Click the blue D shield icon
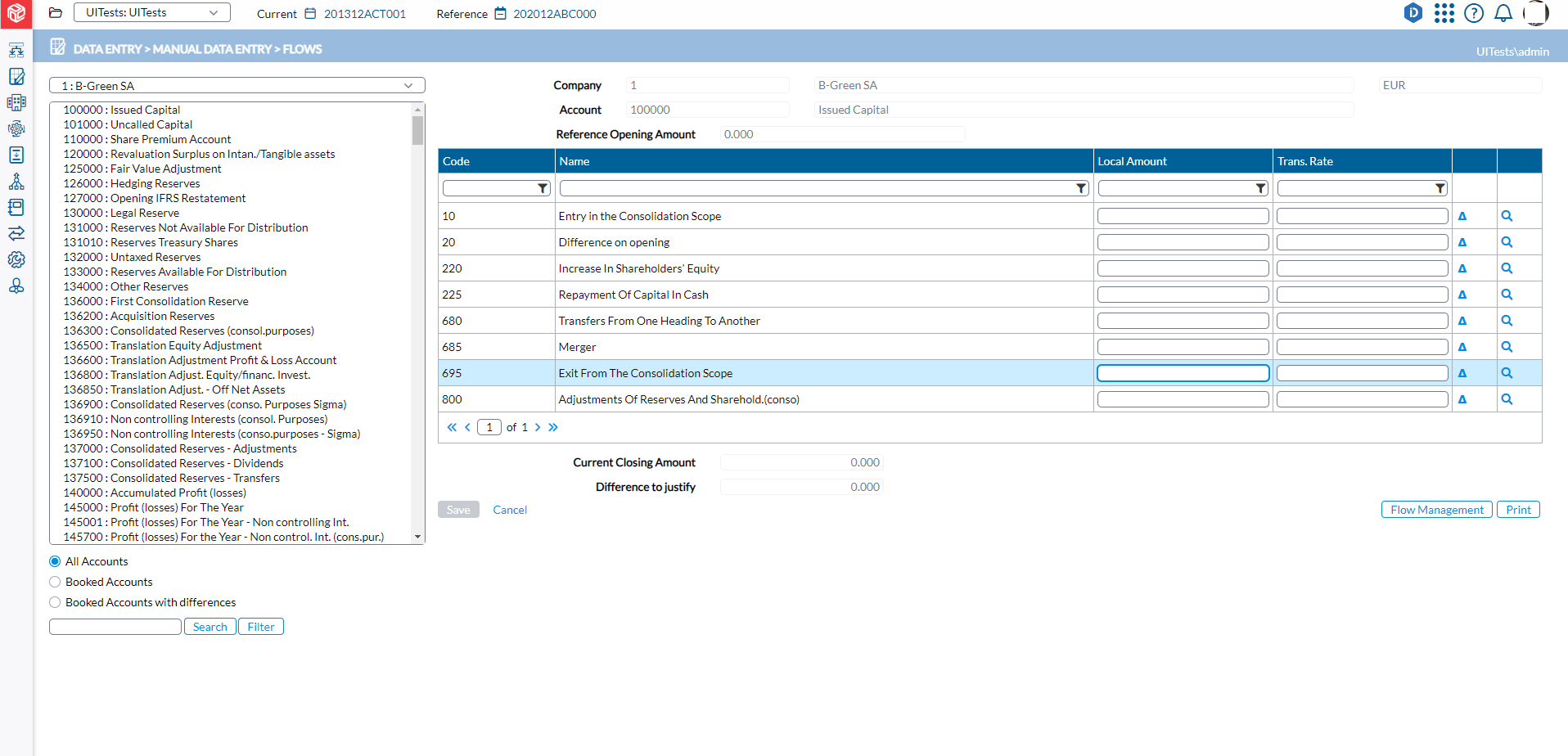The image size is (1568, 756). [x=1413, y=13]
